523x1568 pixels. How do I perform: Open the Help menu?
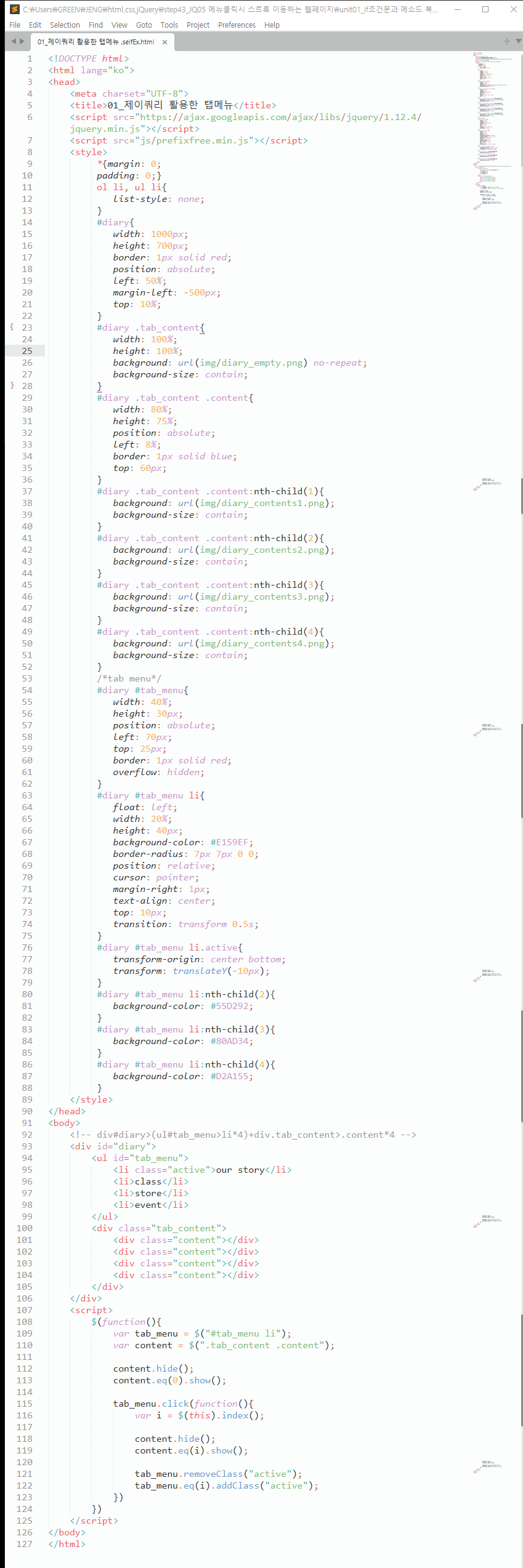pos(272,25)
